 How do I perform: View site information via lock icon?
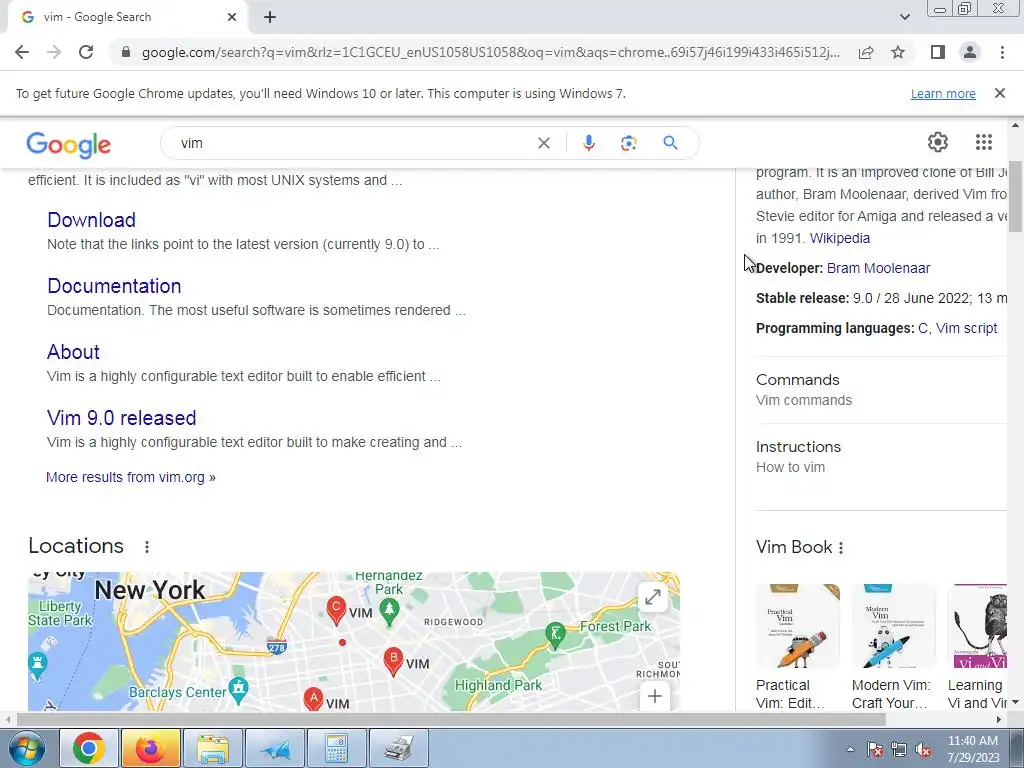(126, 52)
